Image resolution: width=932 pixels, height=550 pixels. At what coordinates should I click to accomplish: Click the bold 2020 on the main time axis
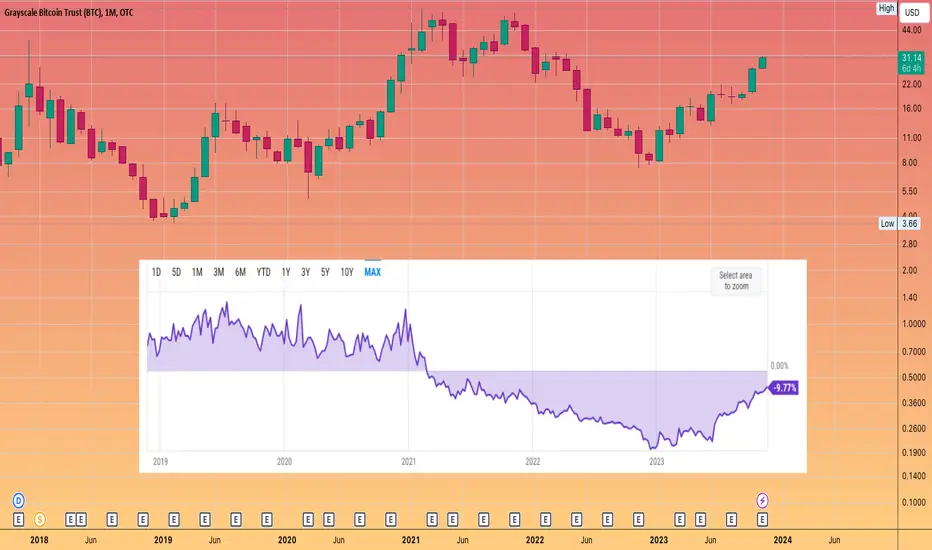coord(287,540)
